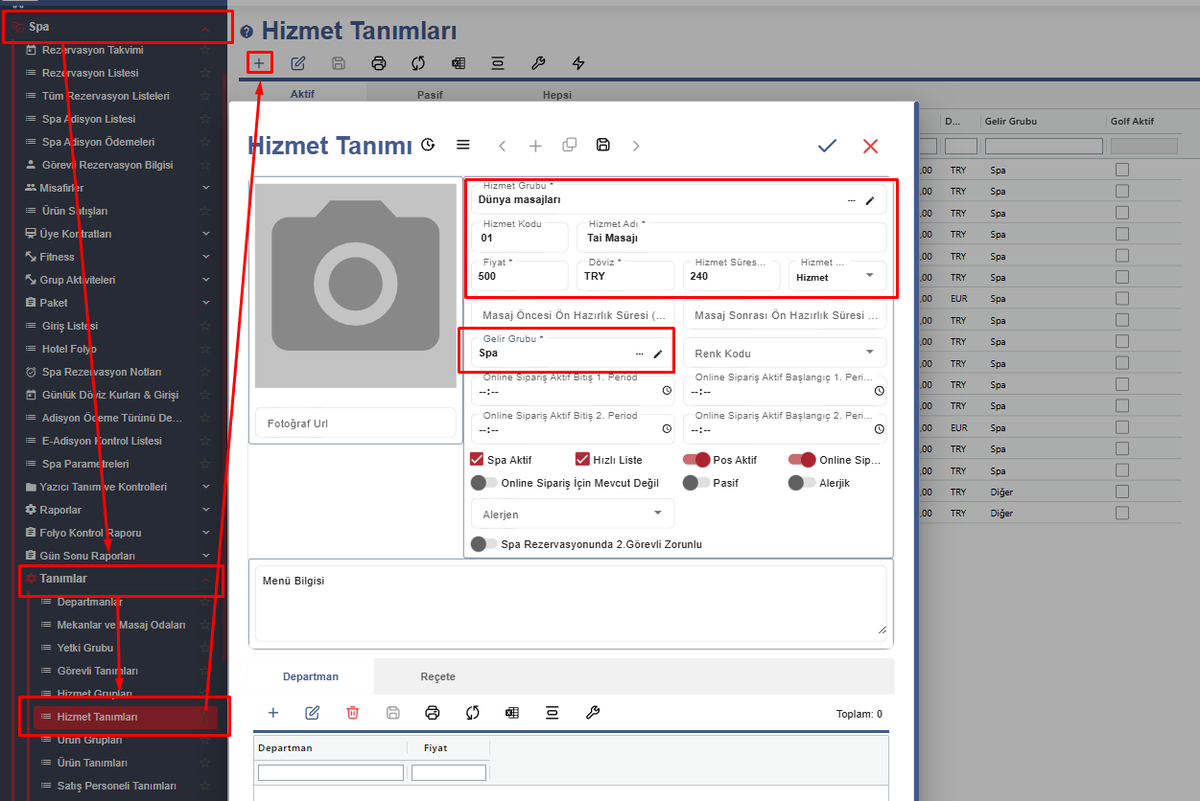Toggle the Pos Aktif switch
This screenshot has height=801, width=1200.
click(696, 460)
